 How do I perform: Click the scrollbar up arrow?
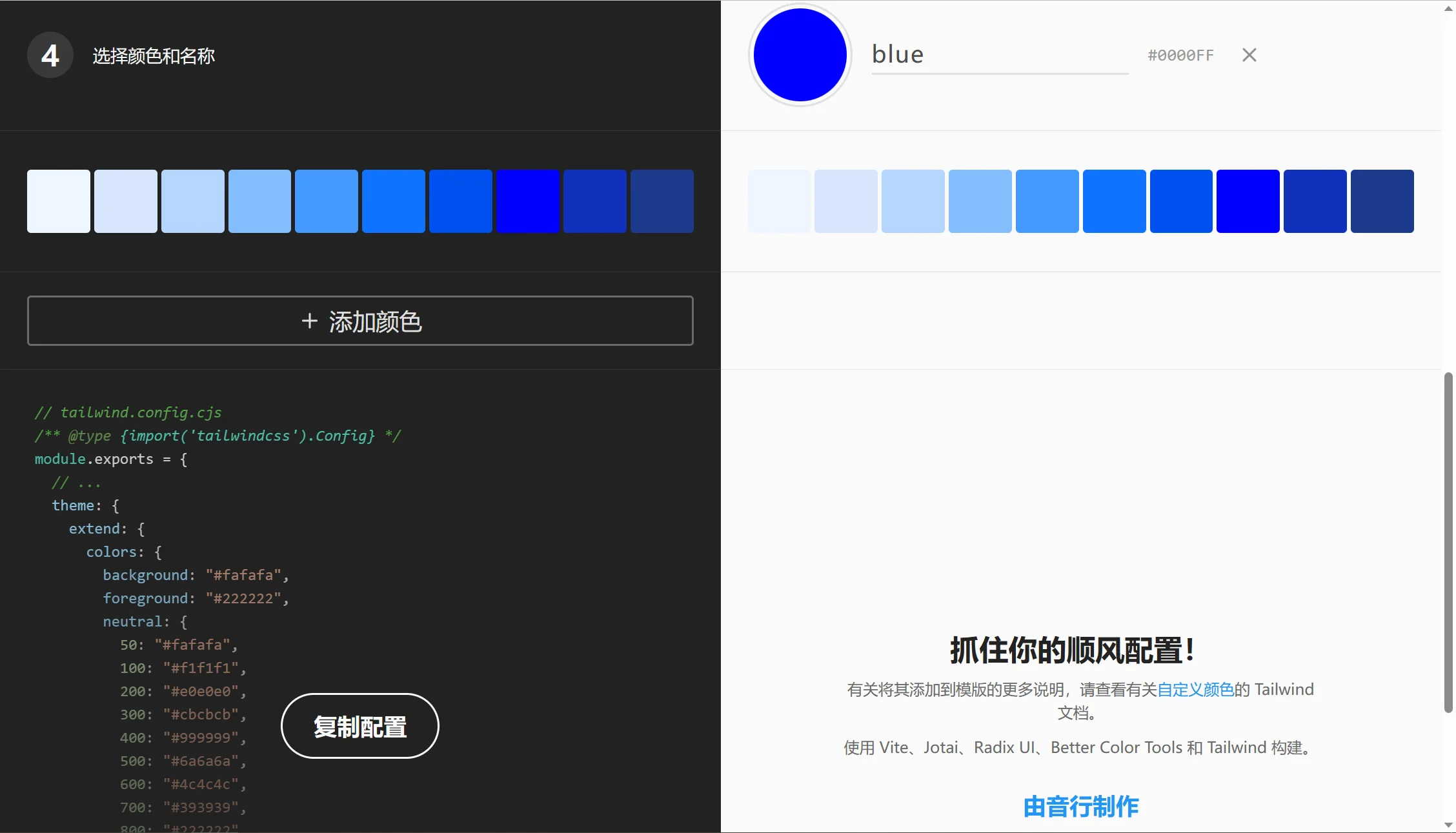1449,7
